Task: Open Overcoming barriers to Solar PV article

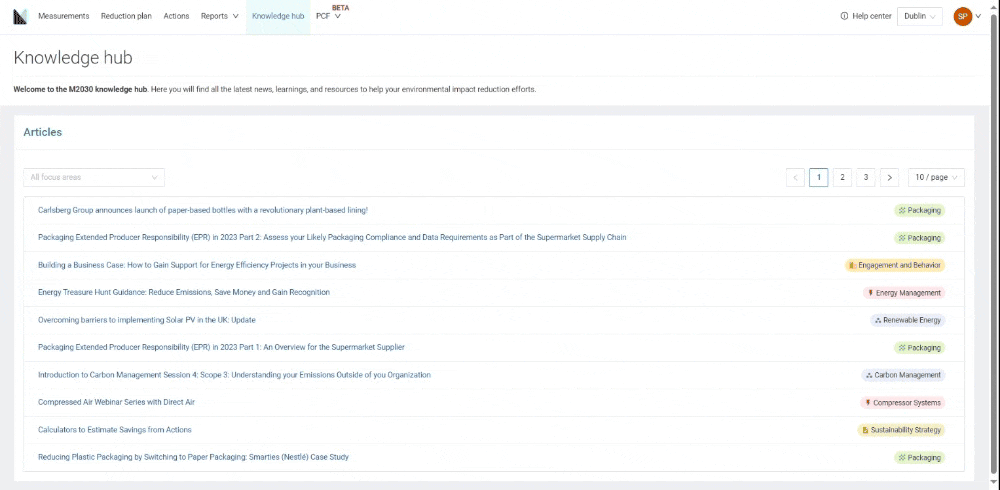Action: click(x=147, y=320)
